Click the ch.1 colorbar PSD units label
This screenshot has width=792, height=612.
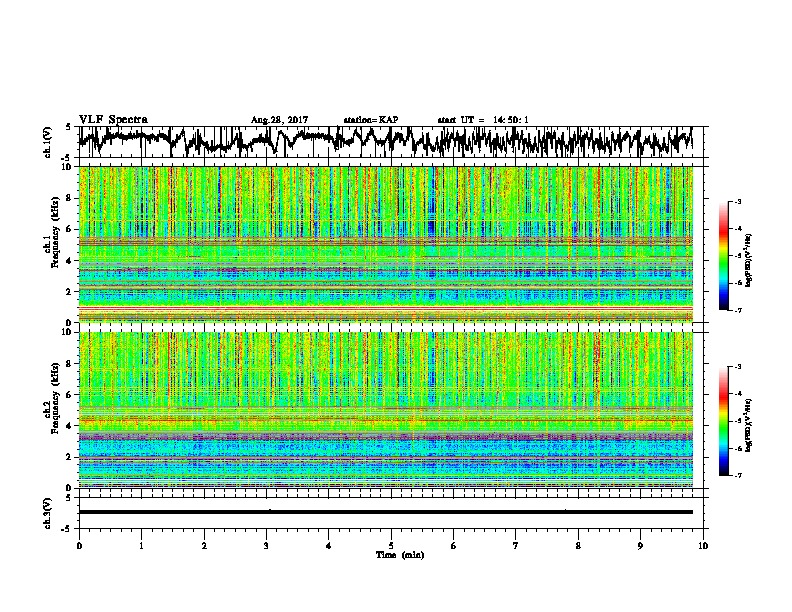748,260
